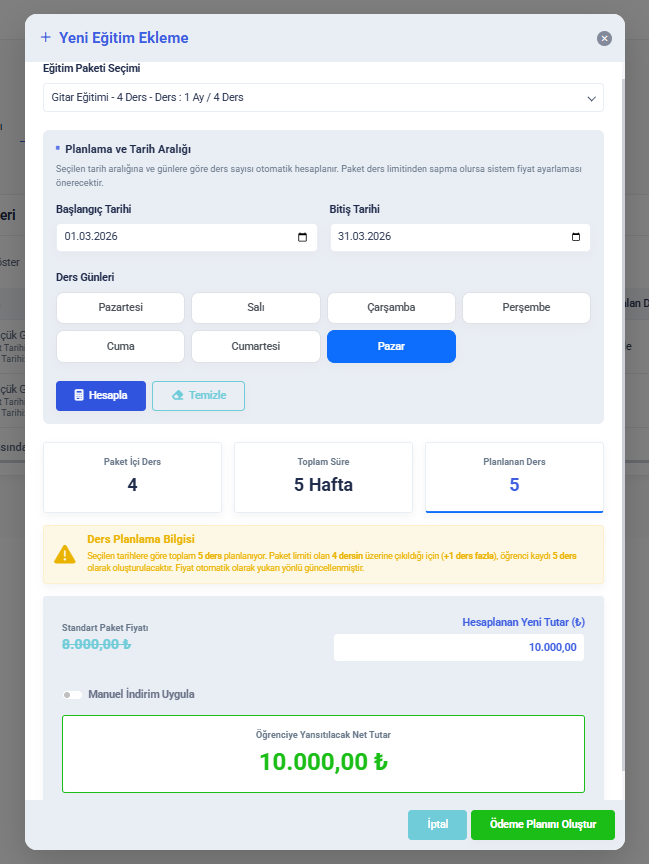The width and height of the screenshot is (649, 864).
Task: Click the warning triangle icon
Action: click(65, 554)
